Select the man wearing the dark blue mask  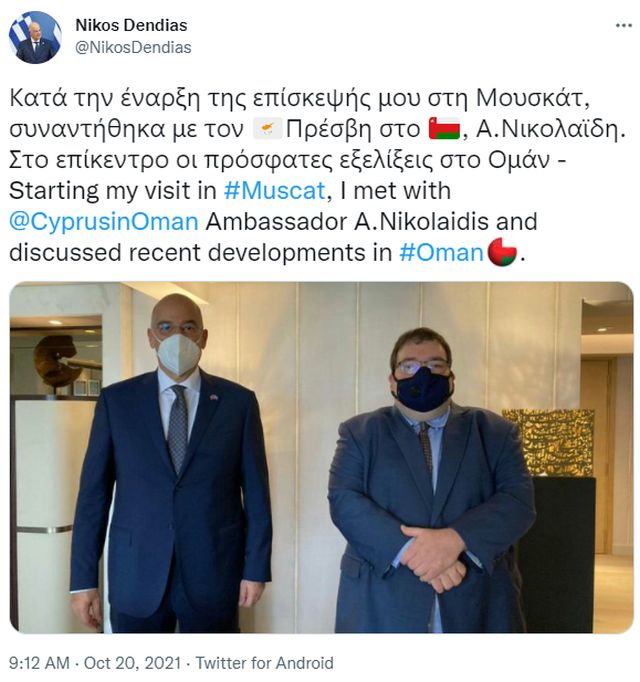431,481
